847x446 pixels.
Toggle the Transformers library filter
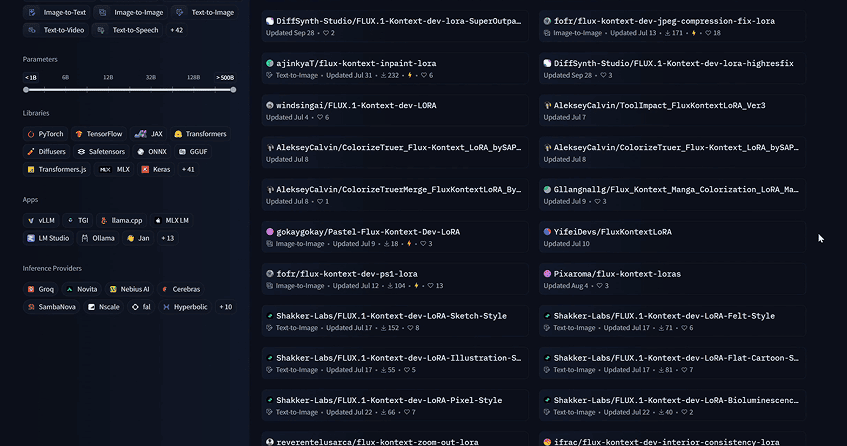[200, 134]
